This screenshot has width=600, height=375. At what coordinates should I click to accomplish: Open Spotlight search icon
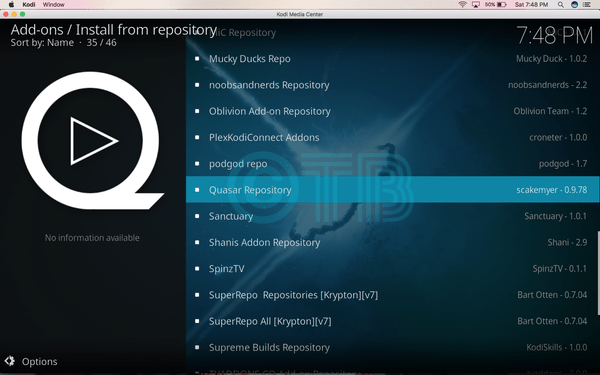561,5
